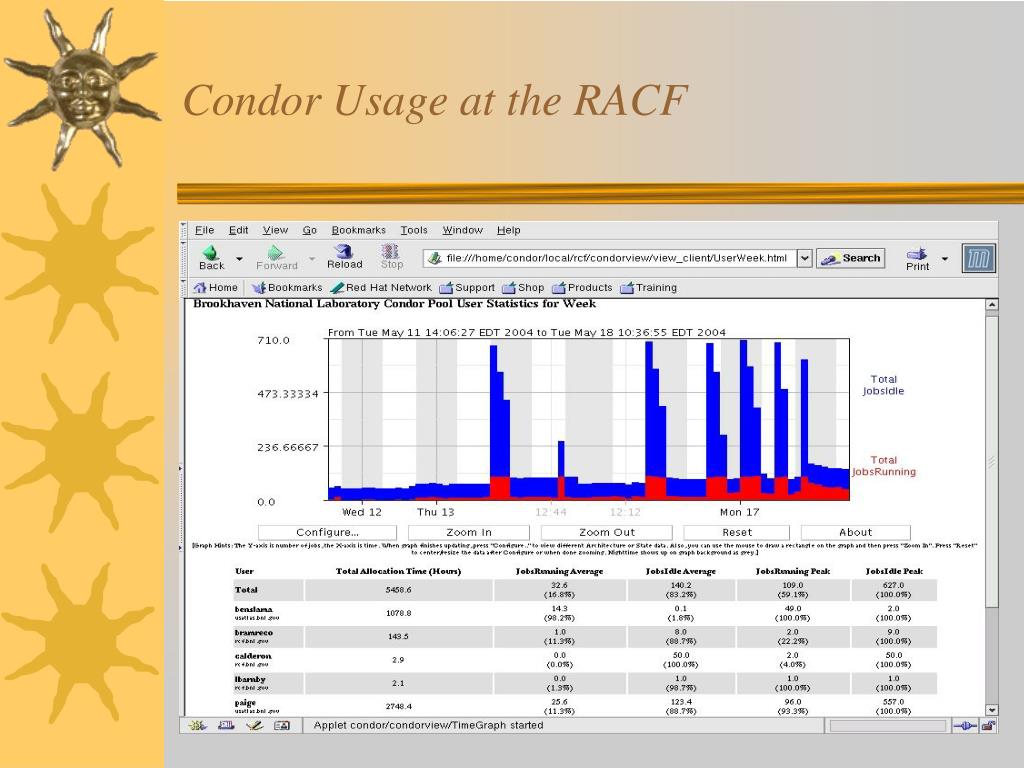Open the Products bookmark
The width and height of the screenshot is (1024, 768).
[583, 287]
